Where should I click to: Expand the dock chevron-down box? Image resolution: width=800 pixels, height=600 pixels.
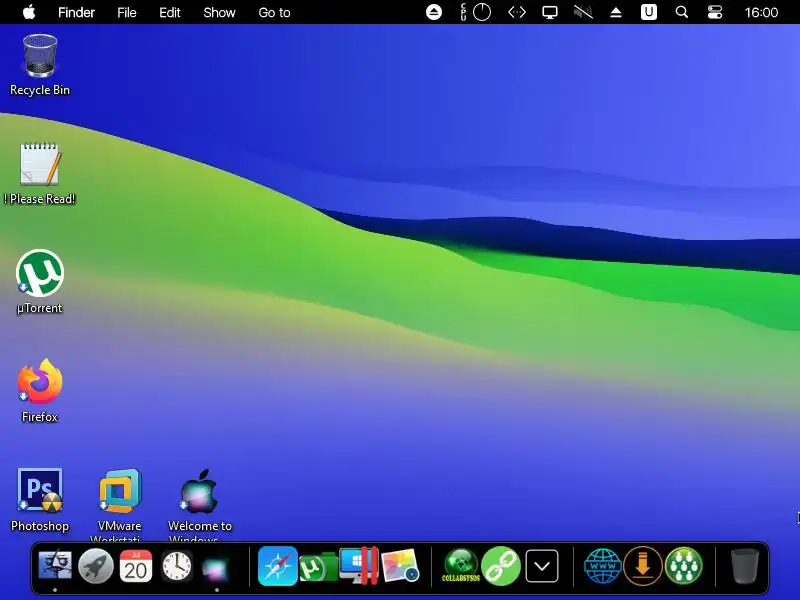pyautogui.click(x=541, y=566)
